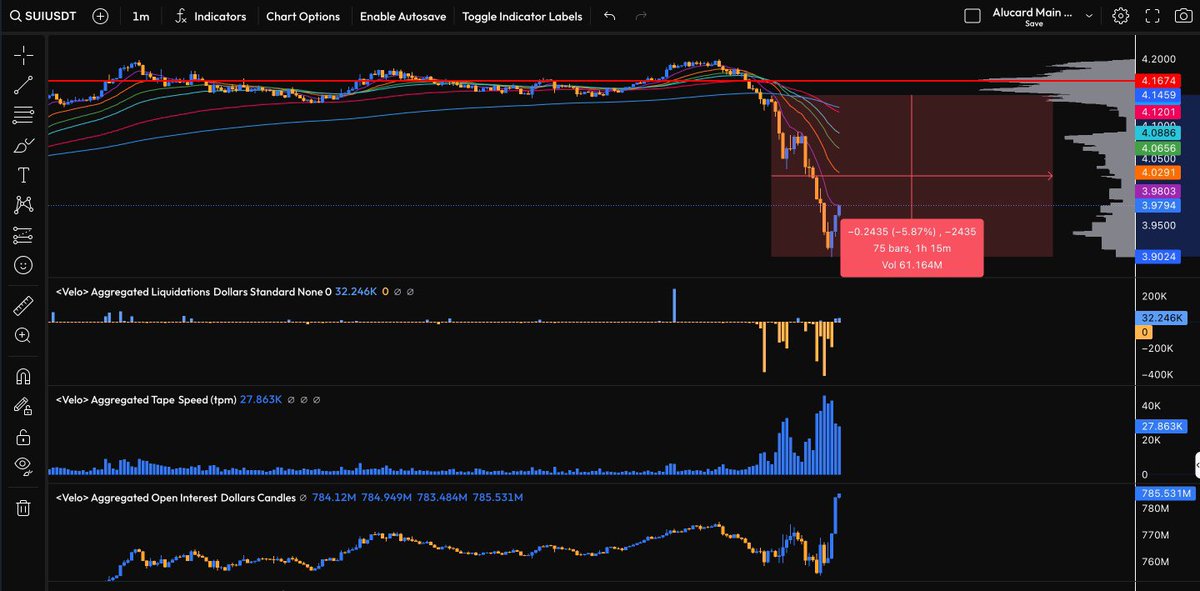Viewport: 1200px width, 591px height.
Task: Click the Aggregated Open Interest indicator label
Action: (x=176, y=497)
